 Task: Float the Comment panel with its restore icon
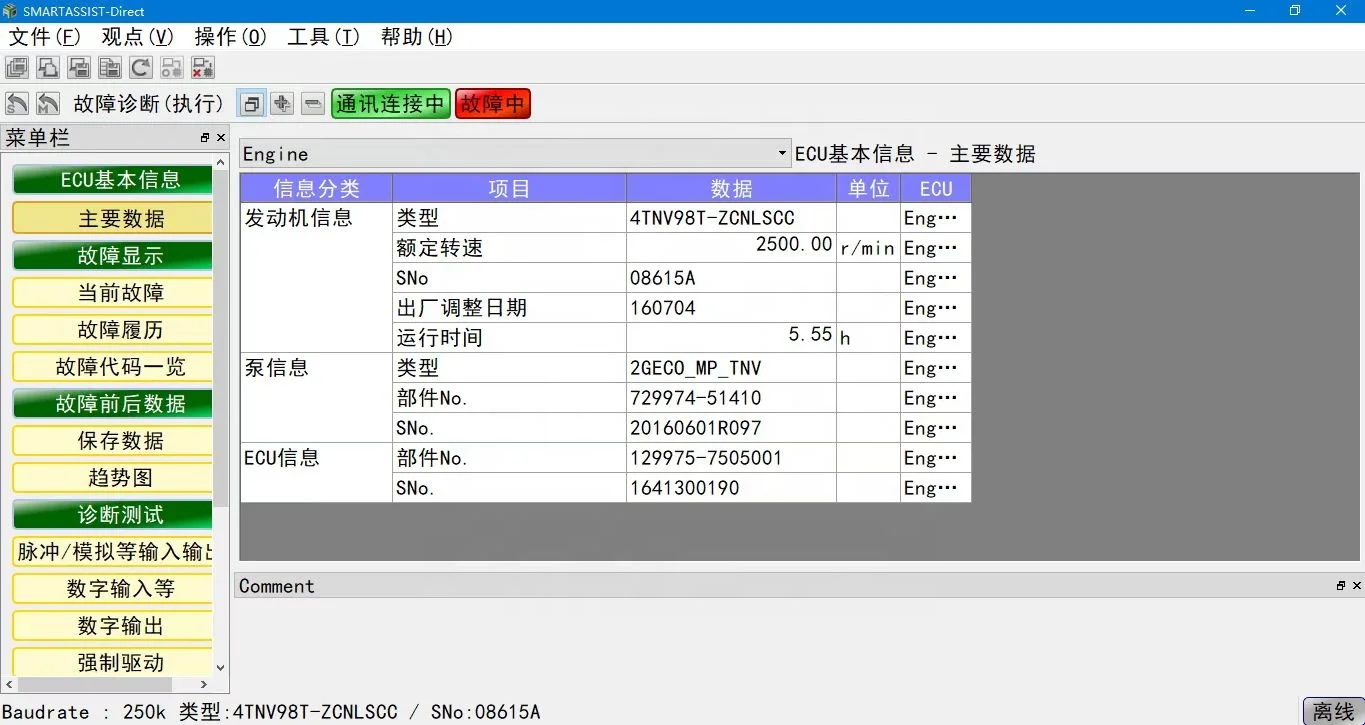point(1341,586)
